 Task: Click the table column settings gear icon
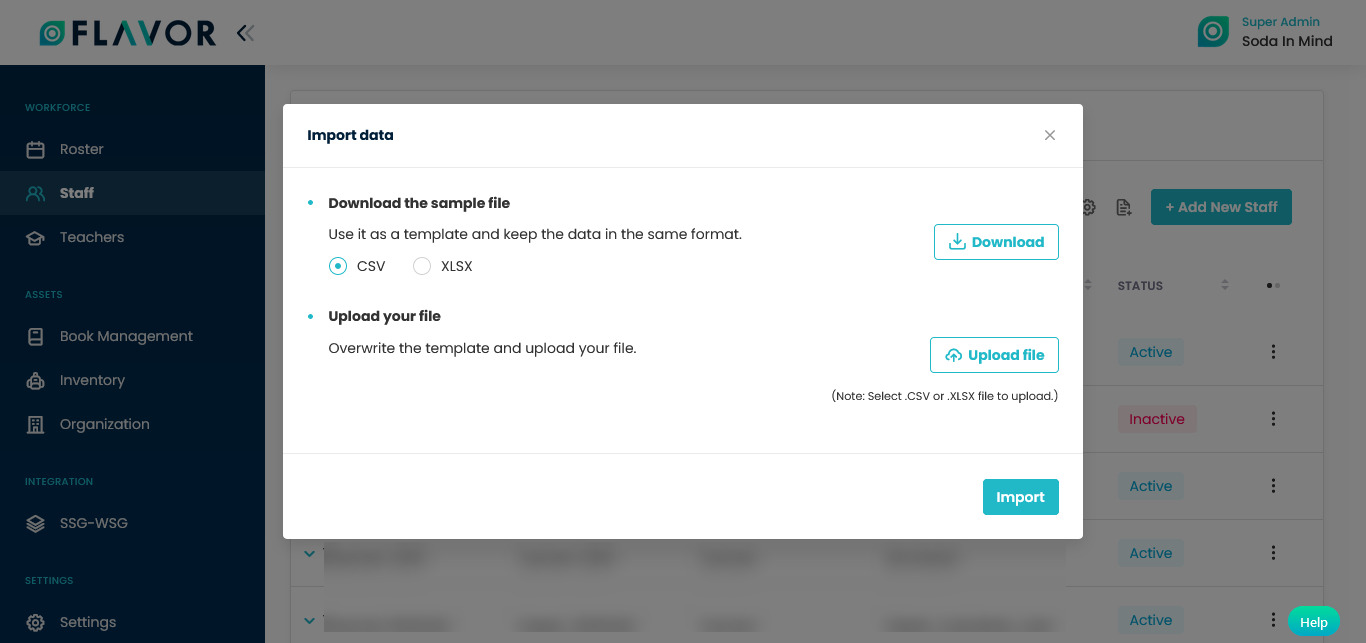click(1088, 207)
